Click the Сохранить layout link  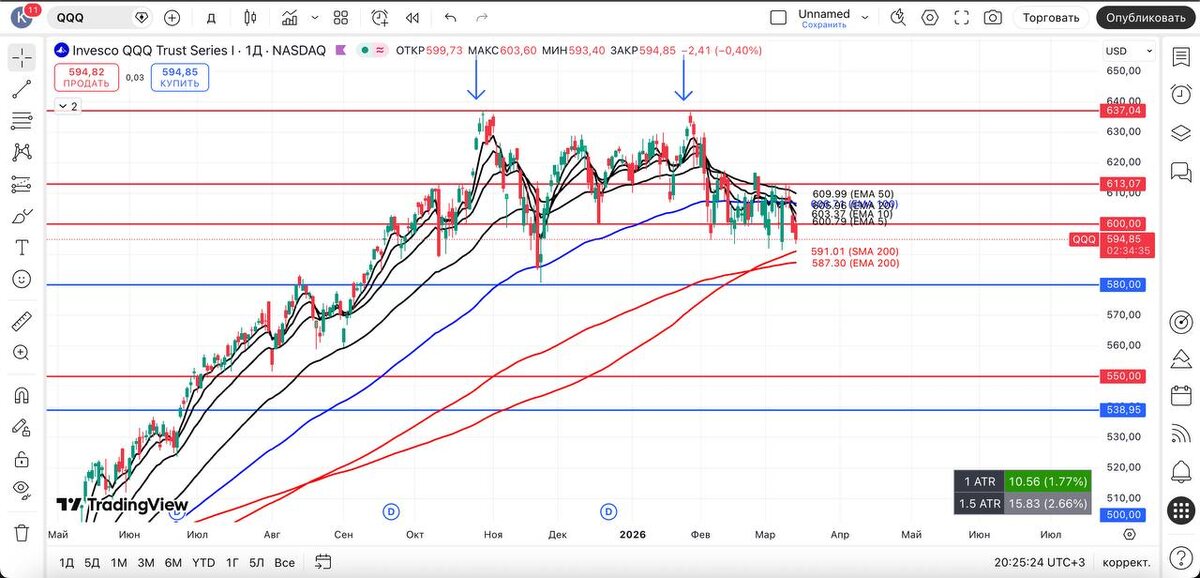824,24
